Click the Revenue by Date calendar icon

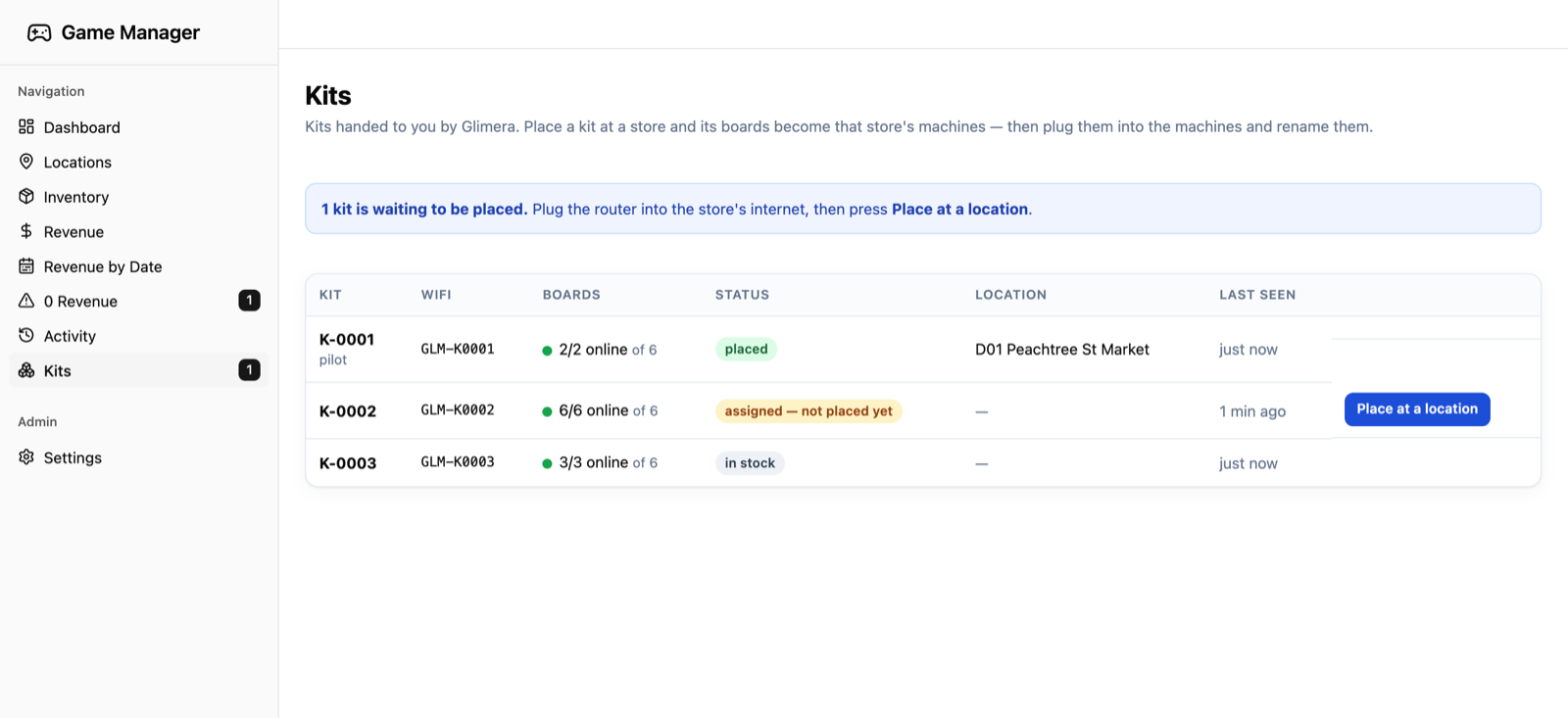tap(26, 265)
